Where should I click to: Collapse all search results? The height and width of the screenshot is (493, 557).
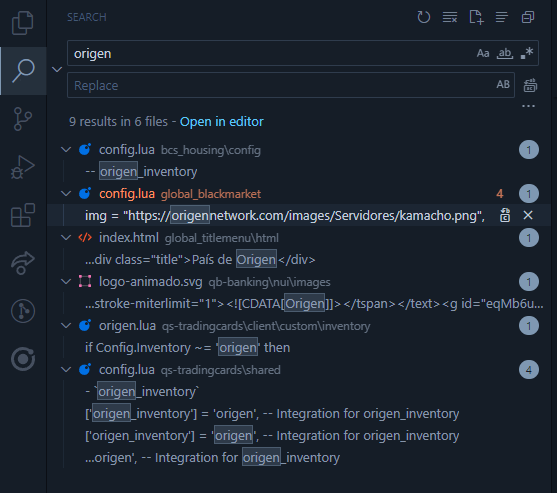(x=528, y=17)
